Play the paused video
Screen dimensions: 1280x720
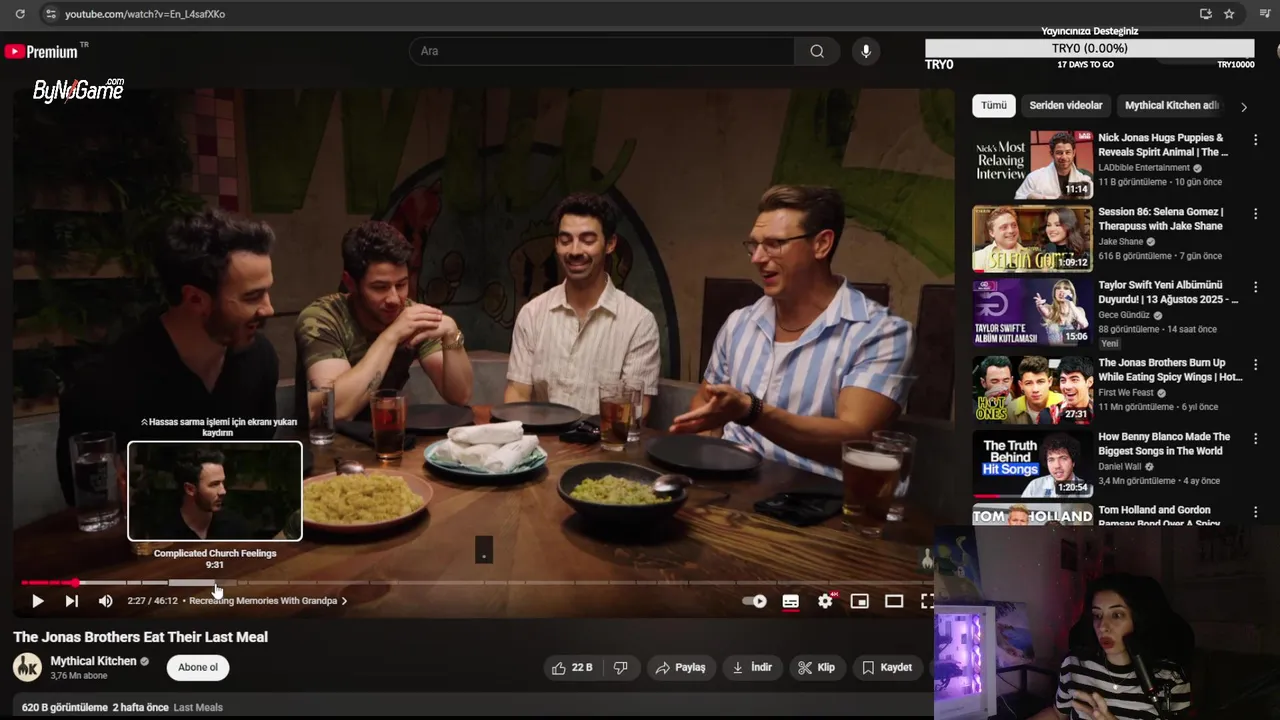click(37, 601)
